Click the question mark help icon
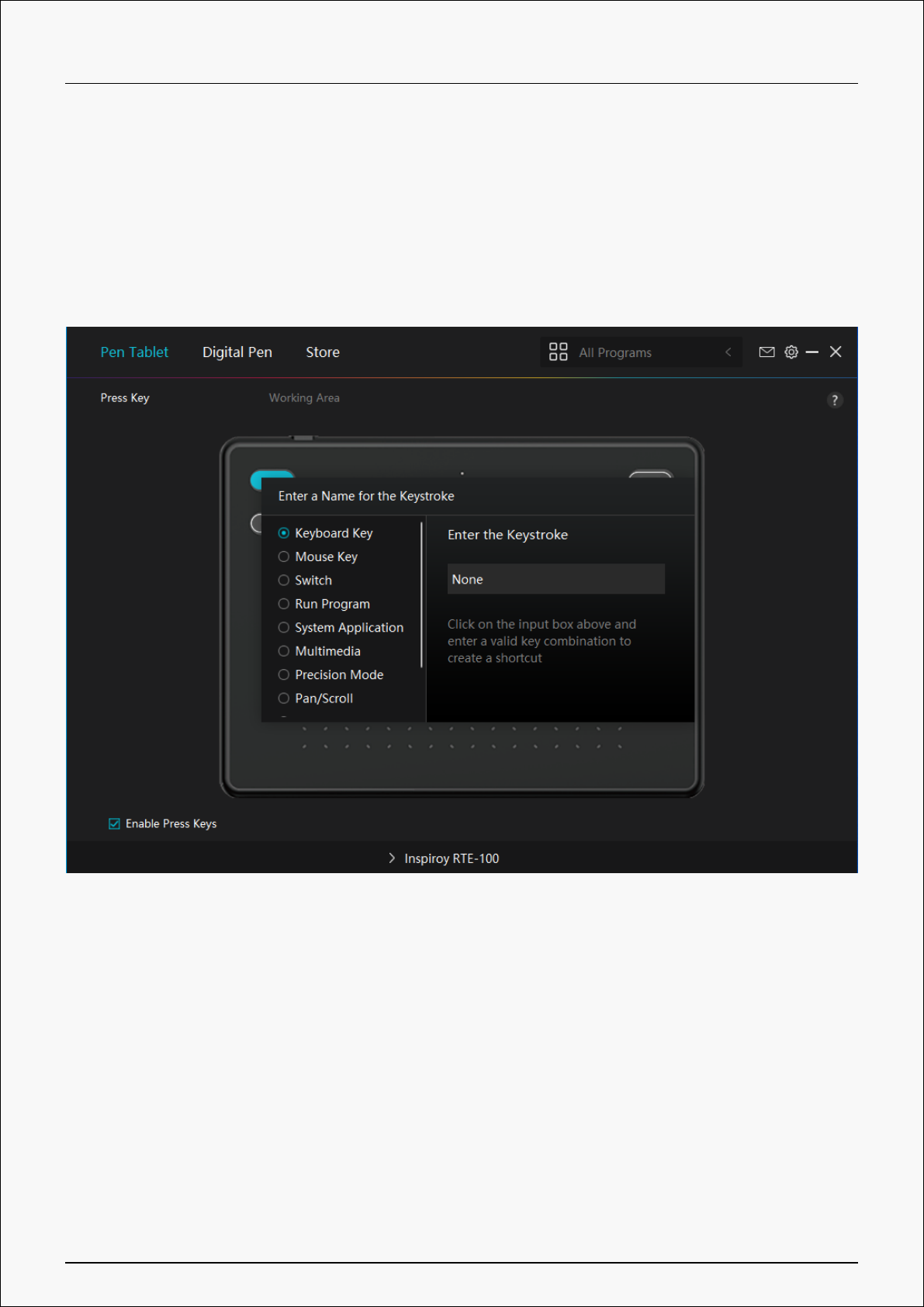This screenshot has width=924, height=1307. tap(834, 400)
